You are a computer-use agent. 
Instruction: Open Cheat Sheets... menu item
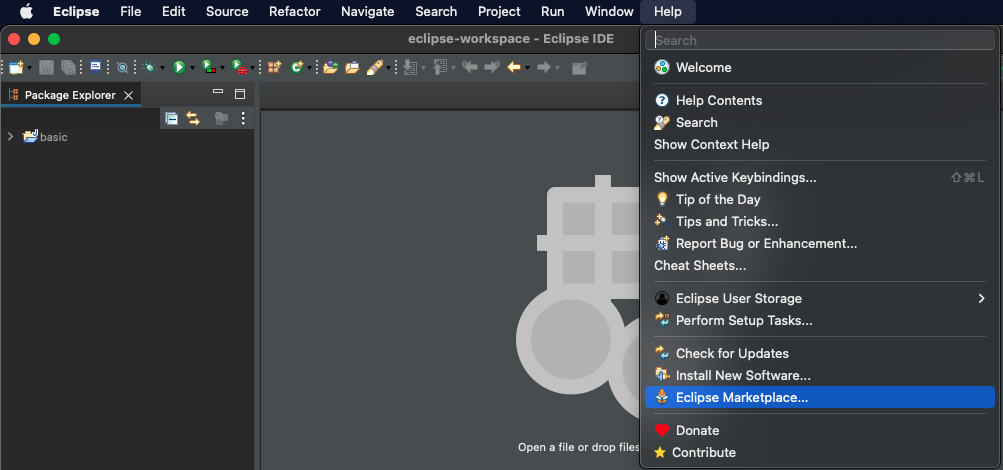coord(820,265)
